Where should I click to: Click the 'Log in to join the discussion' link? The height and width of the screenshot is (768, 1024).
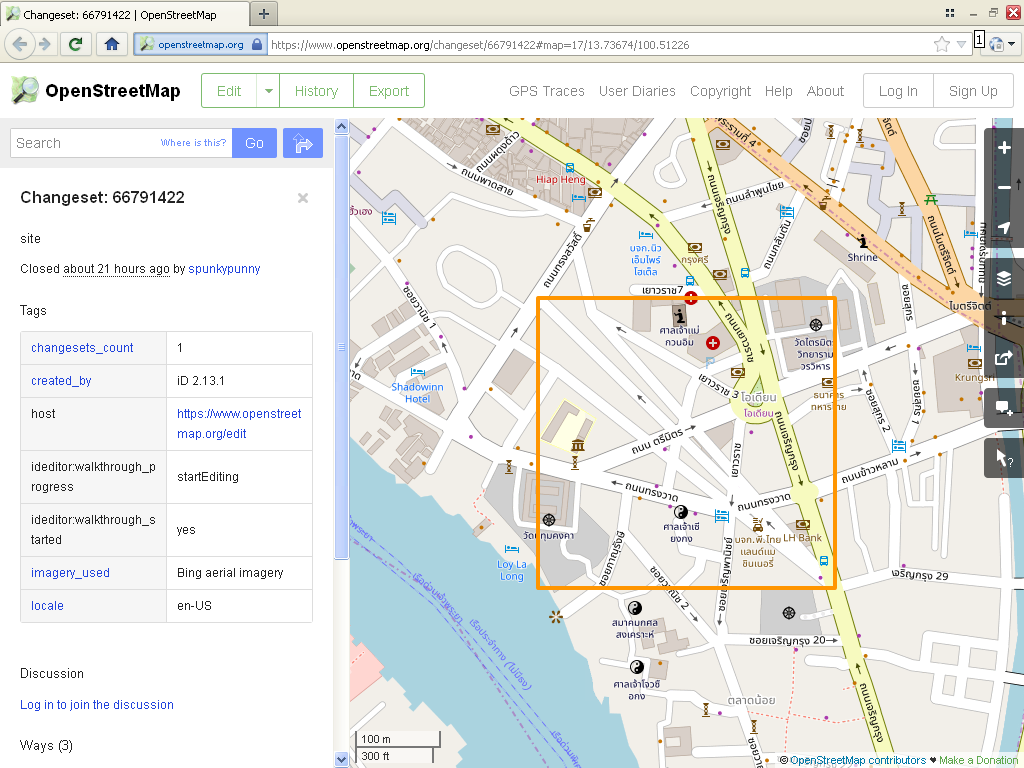[x=97, y=705]
